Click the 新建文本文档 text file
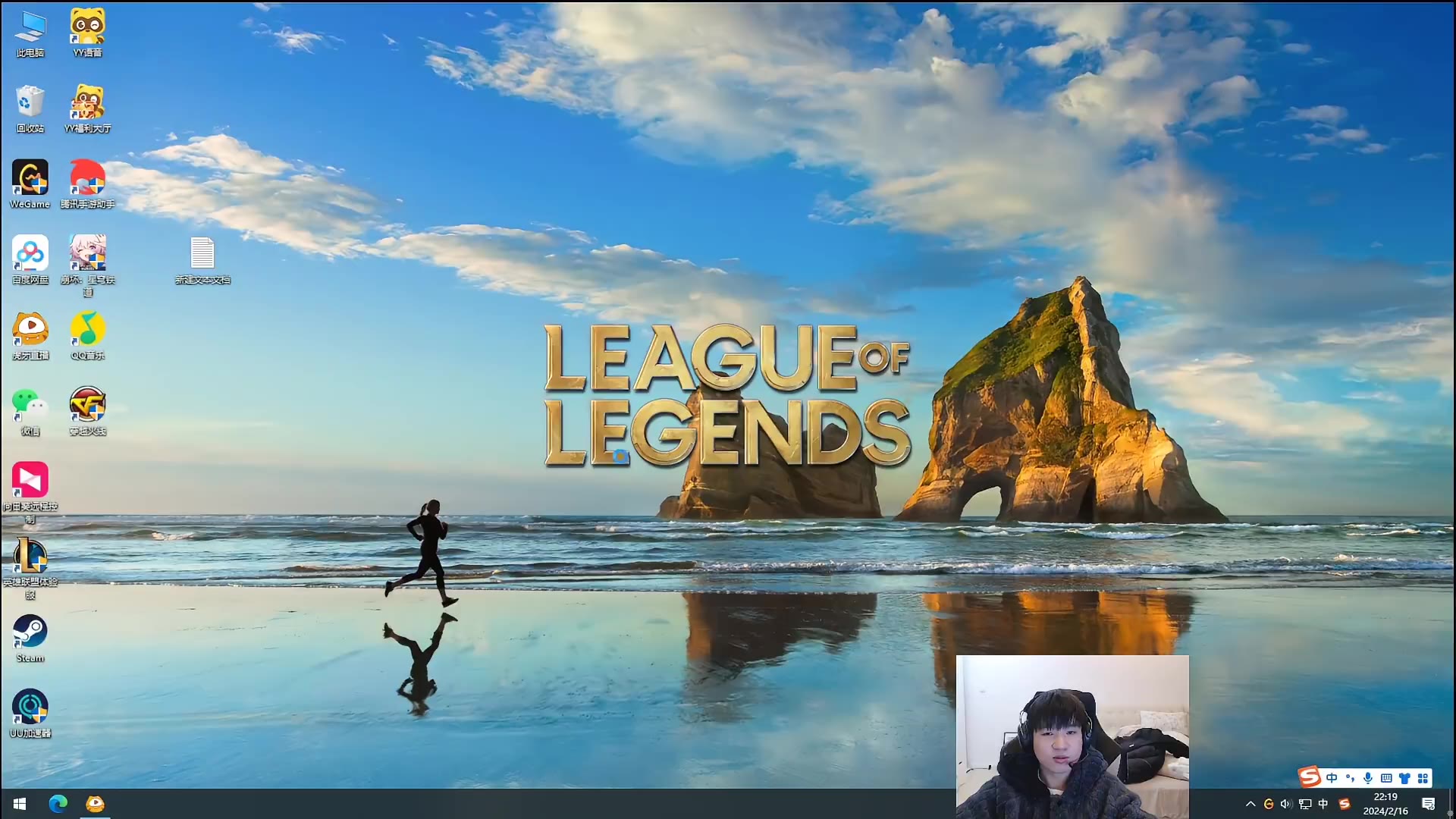The width and height of the screenshot is (1456, 819). coord(202,254)
